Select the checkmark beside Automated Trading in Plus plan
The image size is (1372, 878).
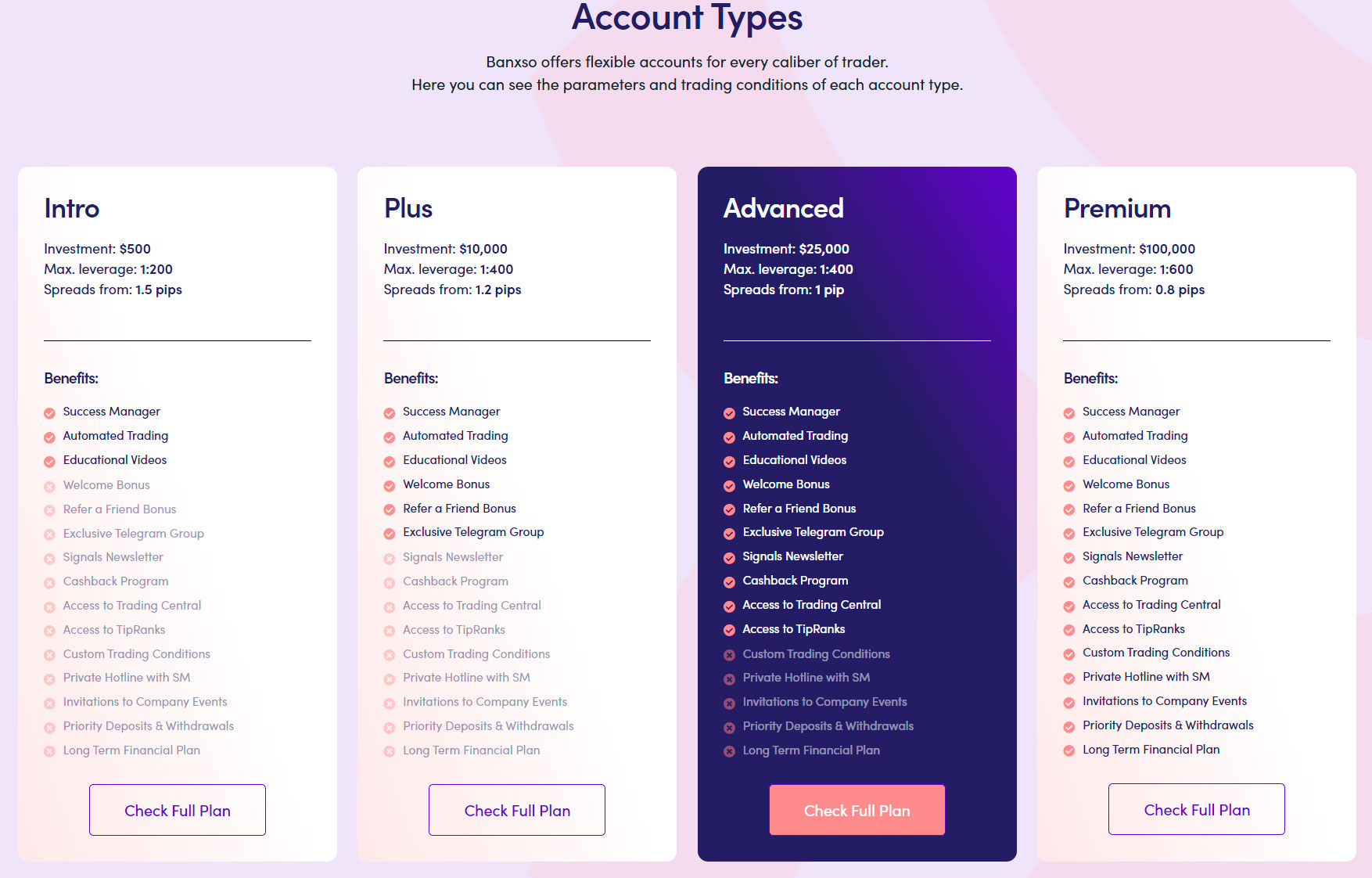(x=389, y=436)
